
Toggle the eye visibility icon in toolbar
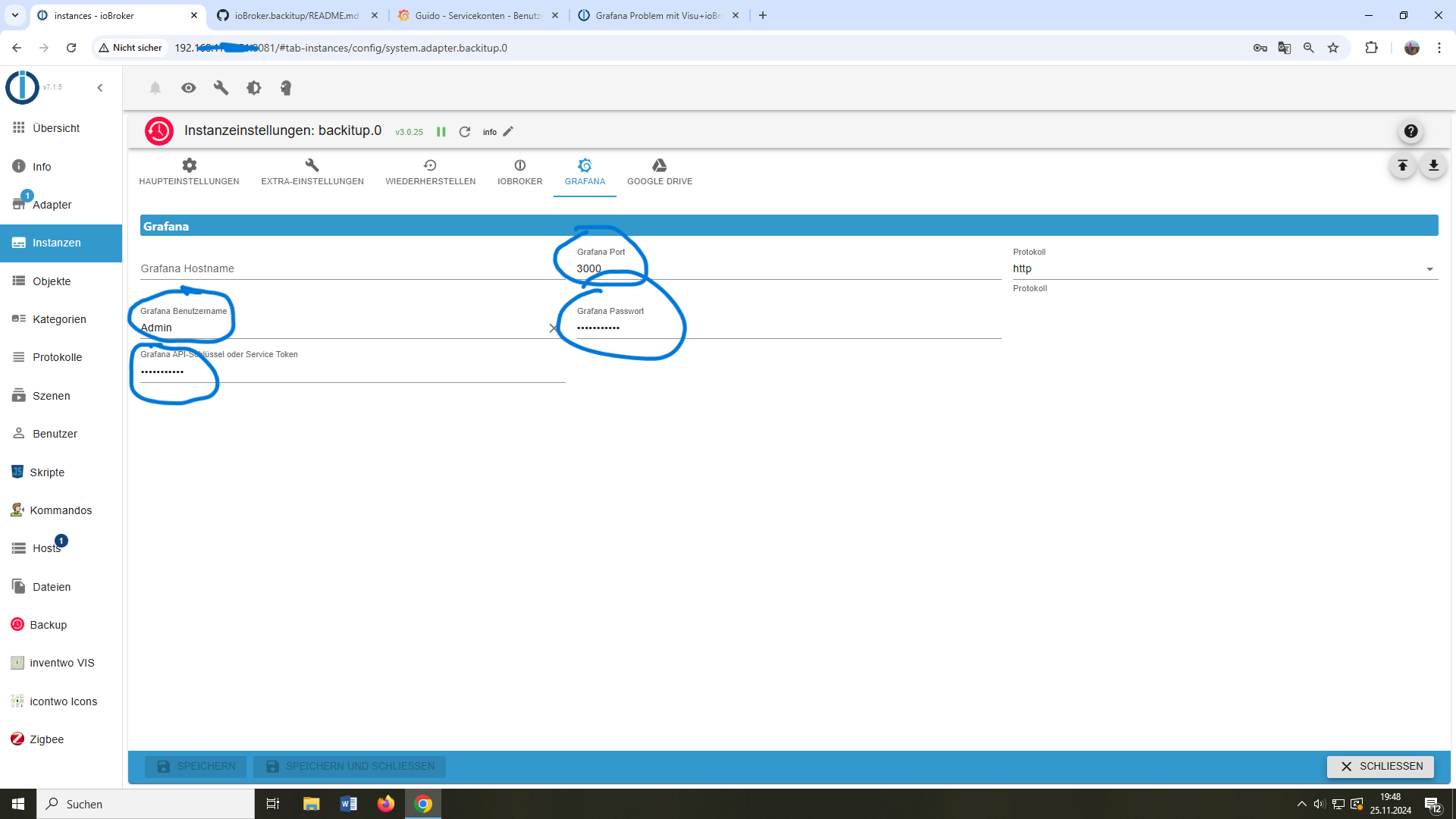(188, 88)
